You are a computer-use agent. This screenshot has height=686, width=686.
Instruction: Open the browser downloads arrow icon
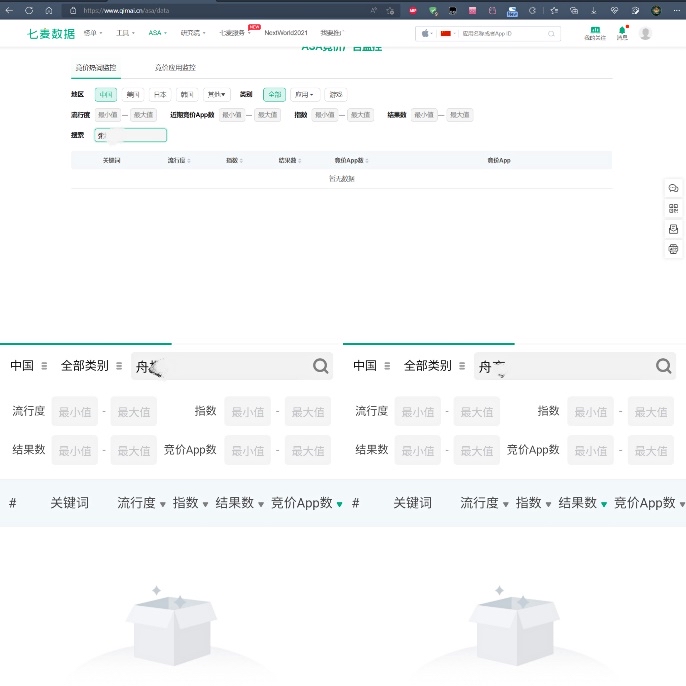click(594, 10)
